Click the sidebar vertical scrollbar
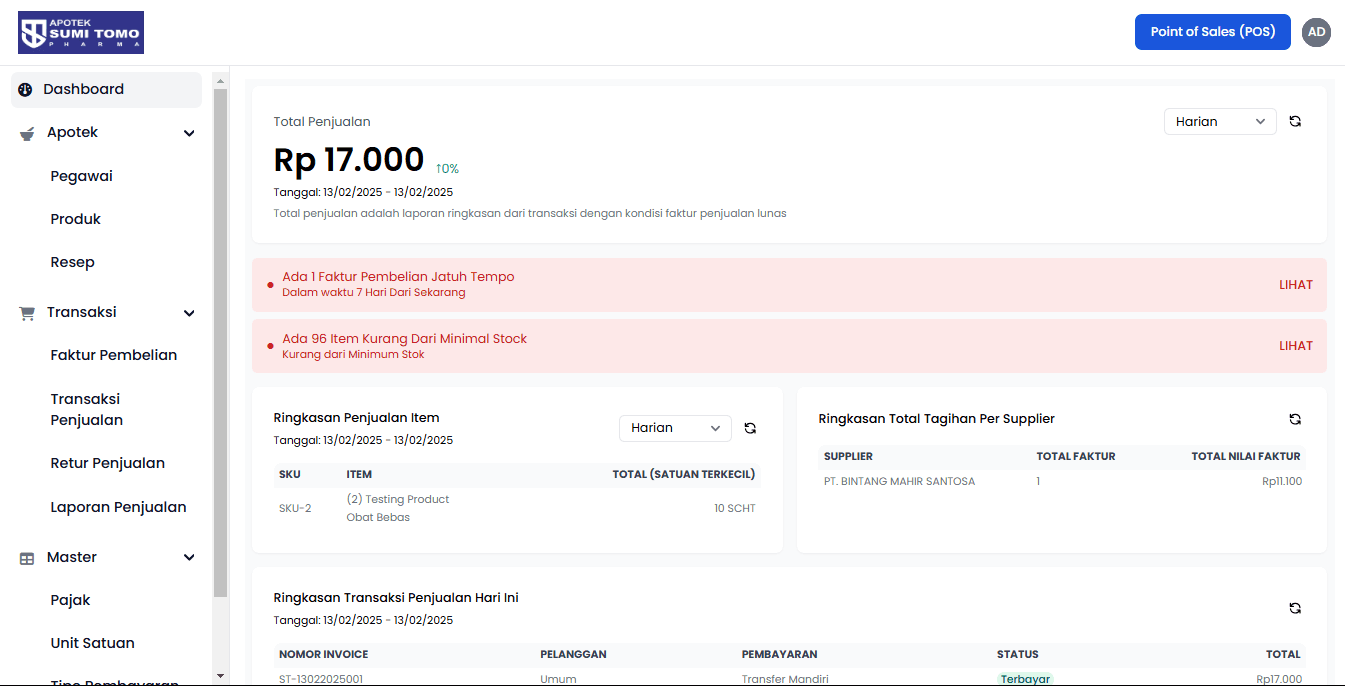1345x686 pixels. [221, 340]
